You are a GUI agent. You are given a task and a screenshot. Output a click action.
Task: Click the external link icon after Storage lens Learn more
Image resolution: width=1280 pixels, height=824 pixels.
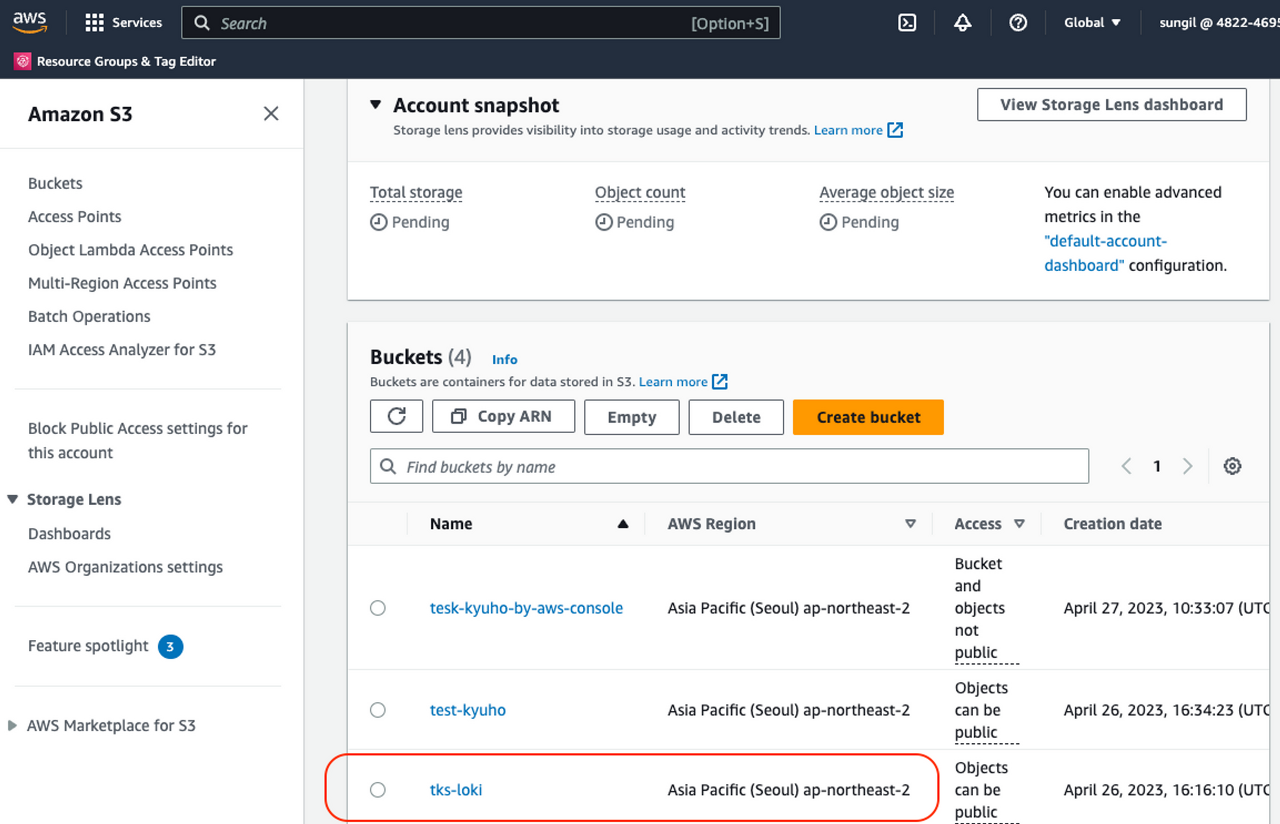click(x=896, y=130)
